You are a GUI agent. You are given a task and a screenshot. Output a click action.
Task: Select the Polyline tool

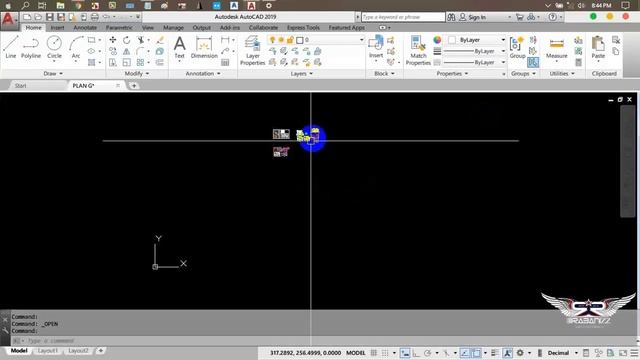tap(31, 47)
